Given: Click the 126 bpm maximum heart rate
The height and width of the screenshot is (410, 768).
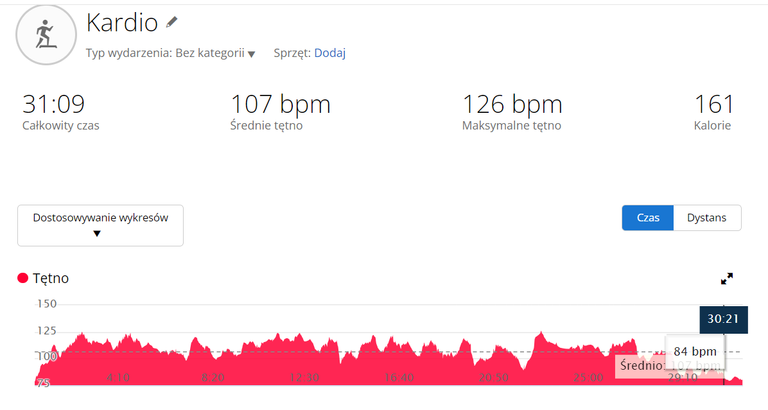Looking at the screenshot, I should click(x=512, y=104).
